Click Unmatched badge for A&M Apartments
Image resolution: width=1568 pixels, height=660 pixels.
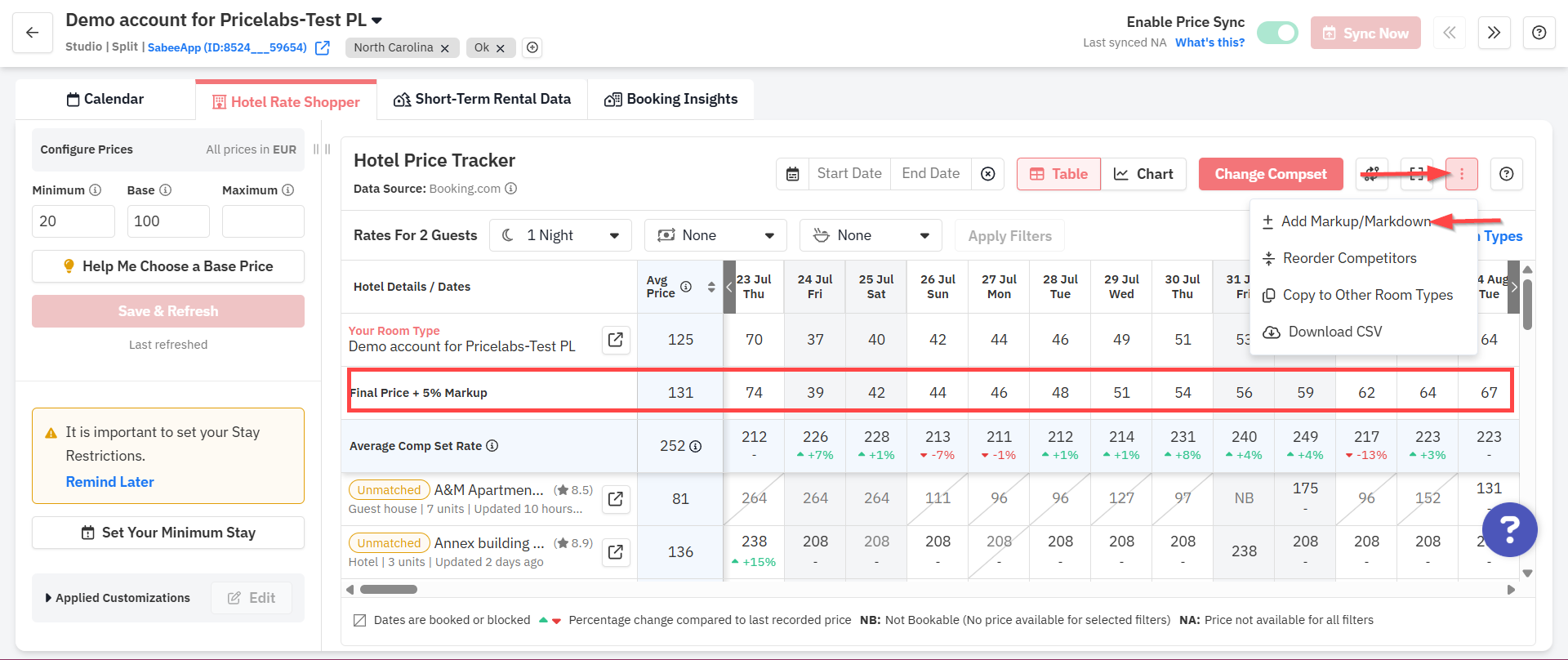pyautogui.click(x=389, y=490)
